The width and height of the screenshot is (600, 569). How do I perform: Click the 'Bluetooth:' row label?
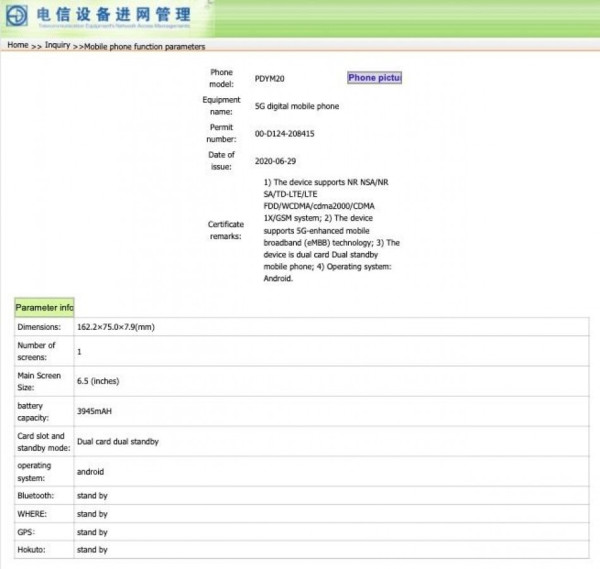[x=36, y=496]
